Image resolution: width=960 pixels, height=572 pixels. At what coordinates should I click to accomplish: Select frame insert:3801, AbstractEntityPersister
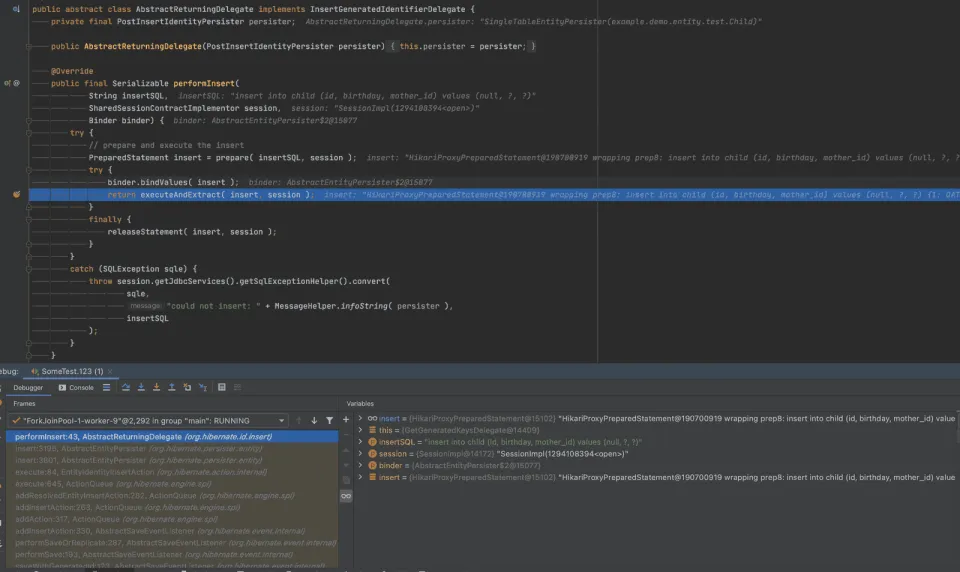172,460
